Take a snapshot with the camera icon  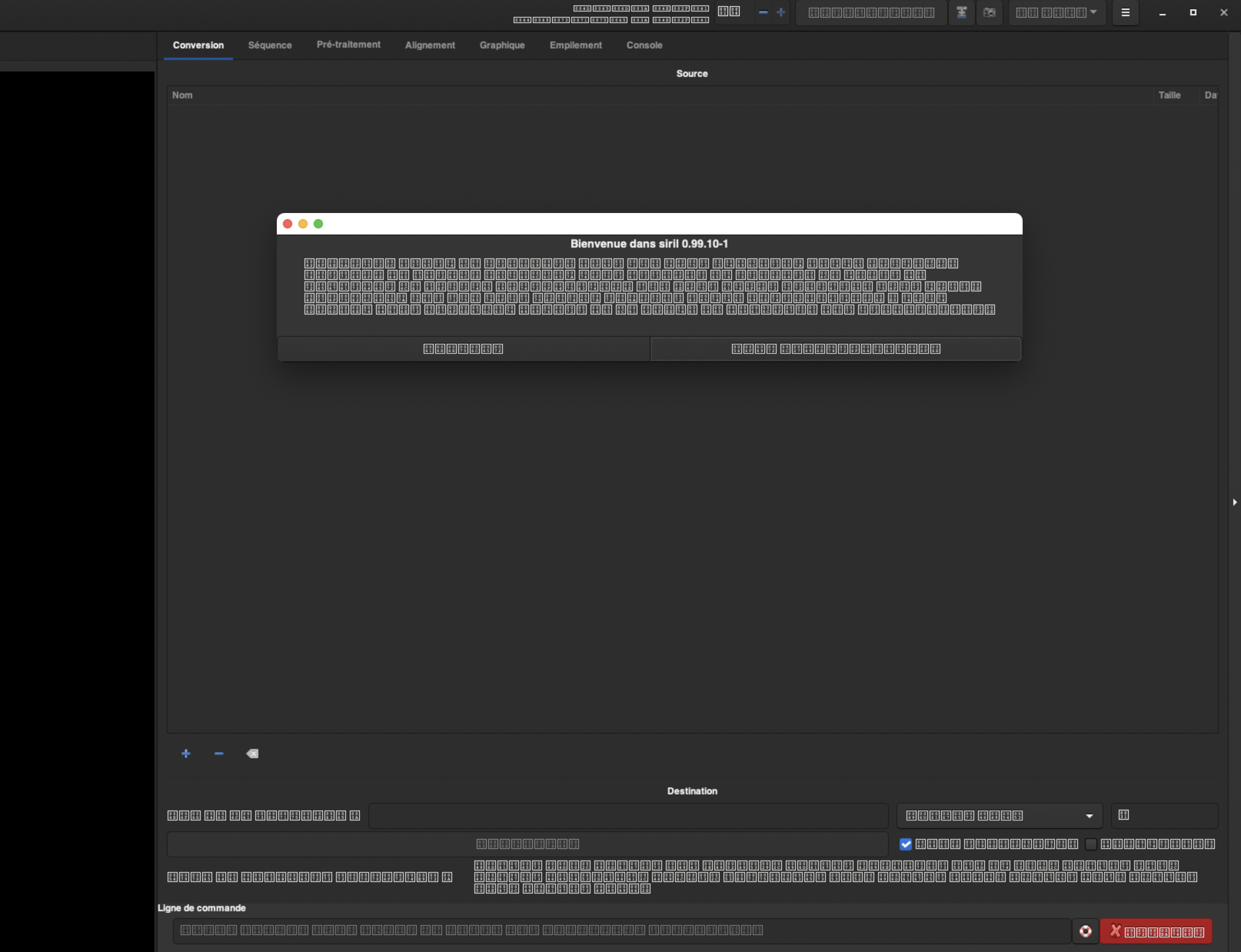point(990,12)
